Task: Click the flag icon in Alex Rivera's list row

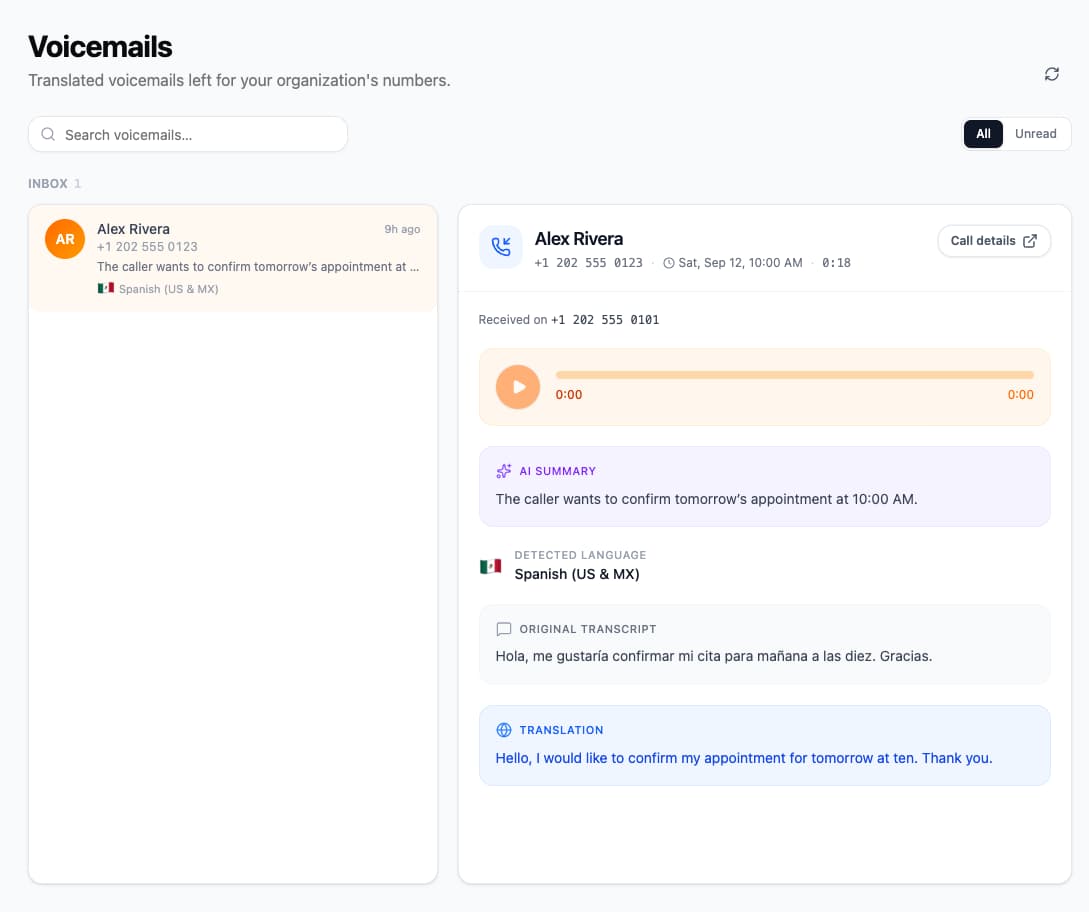Action: [106, 288]
